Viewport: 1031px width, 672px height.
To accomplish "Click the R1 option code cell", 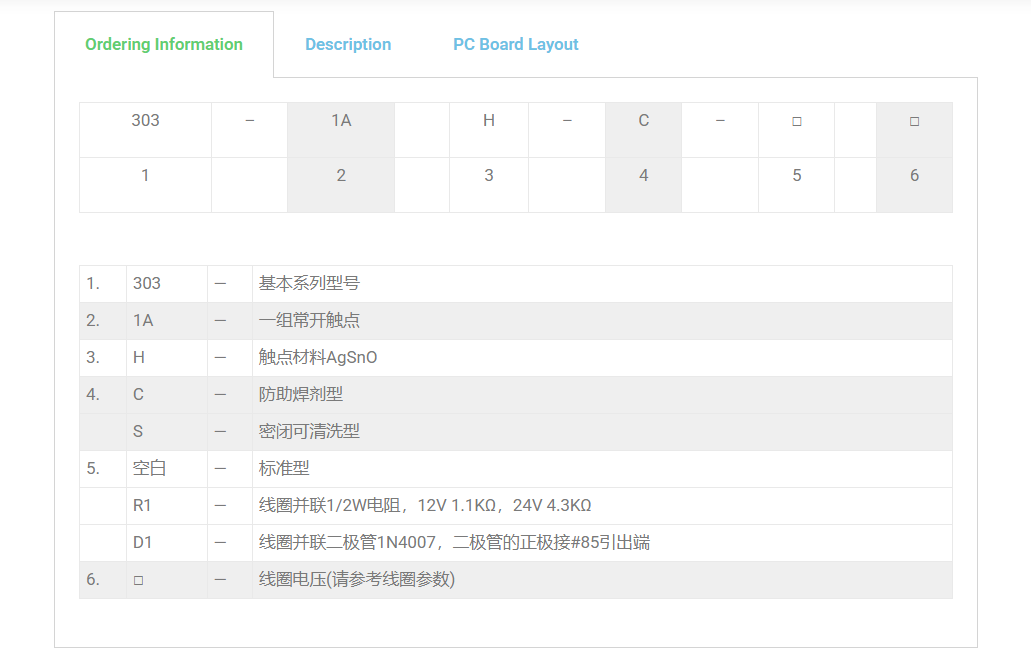I will (143, 505).
